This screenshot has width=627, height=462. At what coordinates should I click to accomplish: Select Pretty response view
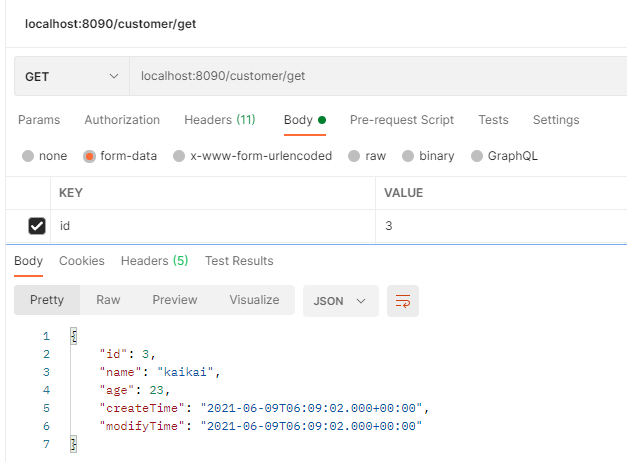[x=47, y=300]
